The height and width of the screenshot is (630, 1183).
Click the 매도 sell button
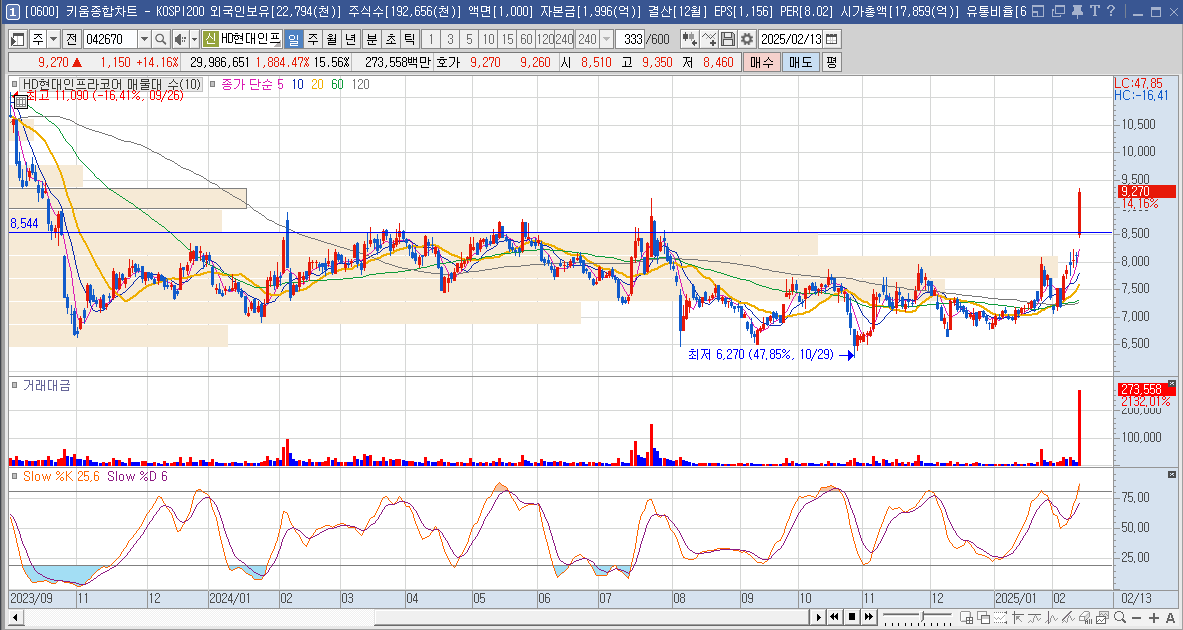[x=800, y=63]
